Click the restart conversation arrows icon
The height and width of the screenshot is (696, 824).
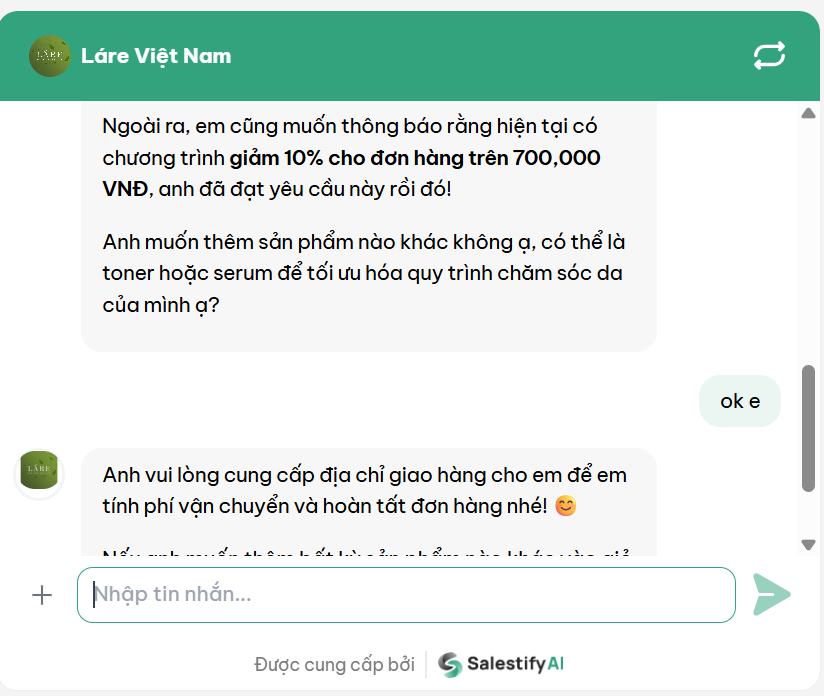pos(769,56)
